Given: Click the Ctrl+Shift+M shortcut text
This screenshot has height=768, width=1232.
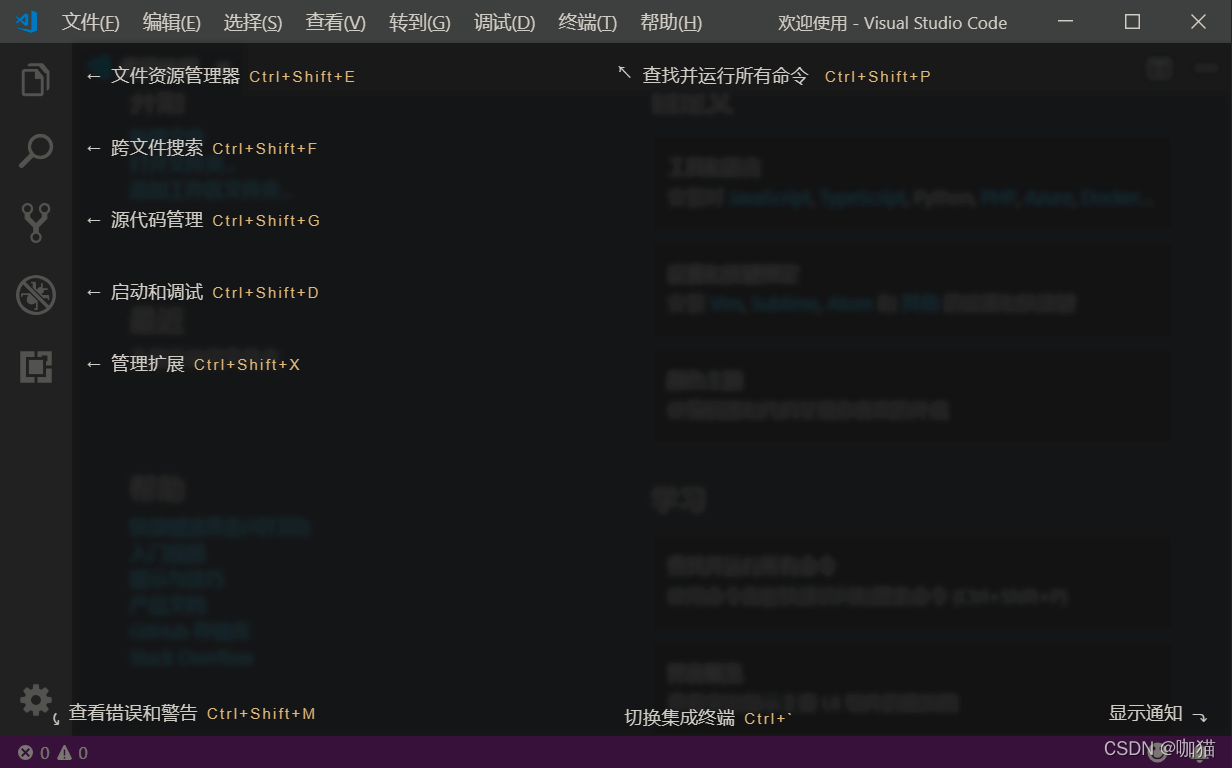Looking at the screenshot, I should [x=261, y=714].
